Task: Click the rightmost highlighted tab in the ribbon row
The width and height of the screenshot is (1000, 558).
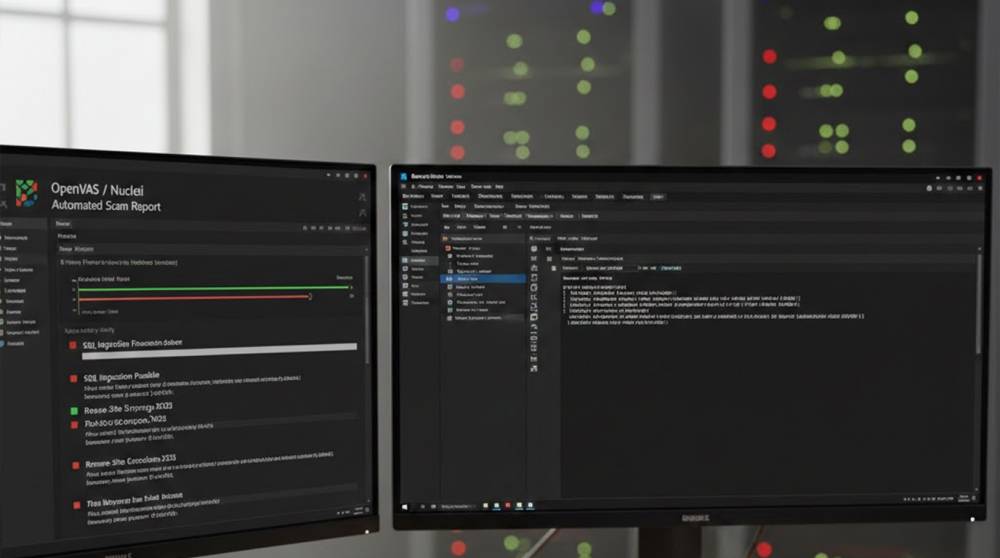Action: click(x=658, y=196)
